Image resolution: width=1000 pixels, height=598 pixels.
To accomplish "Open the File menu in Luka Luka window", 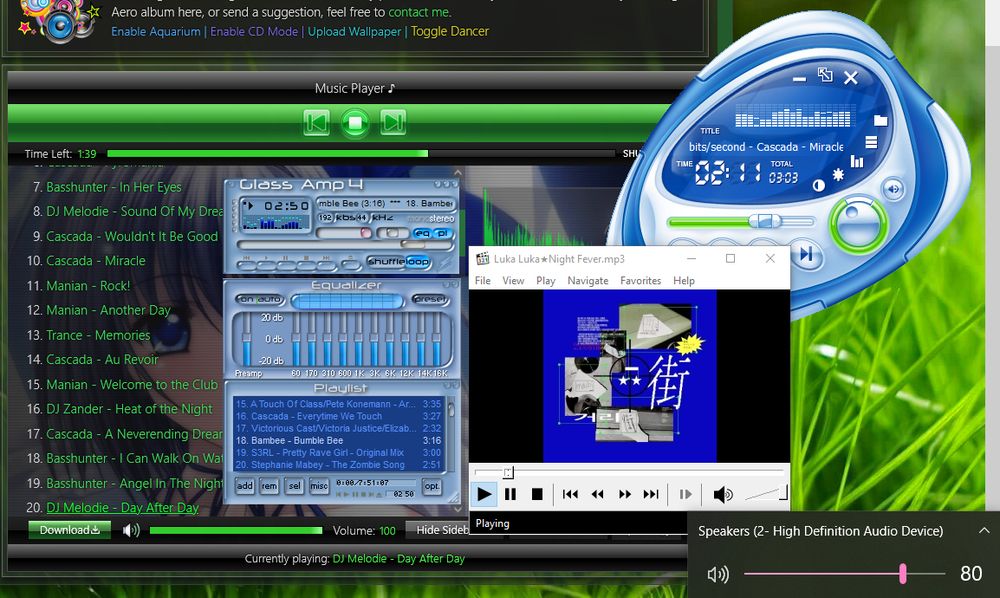I will click(483, 281).
